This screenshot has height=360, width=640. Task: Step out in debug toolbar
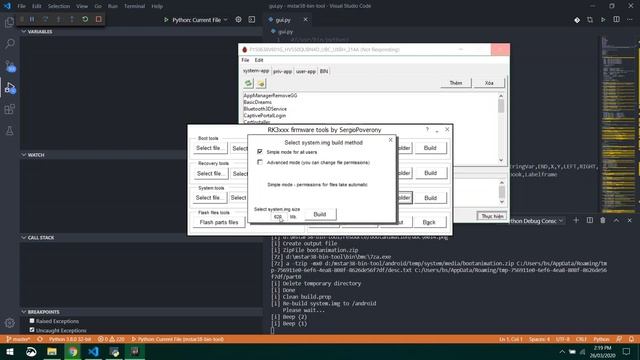[72, 19]
